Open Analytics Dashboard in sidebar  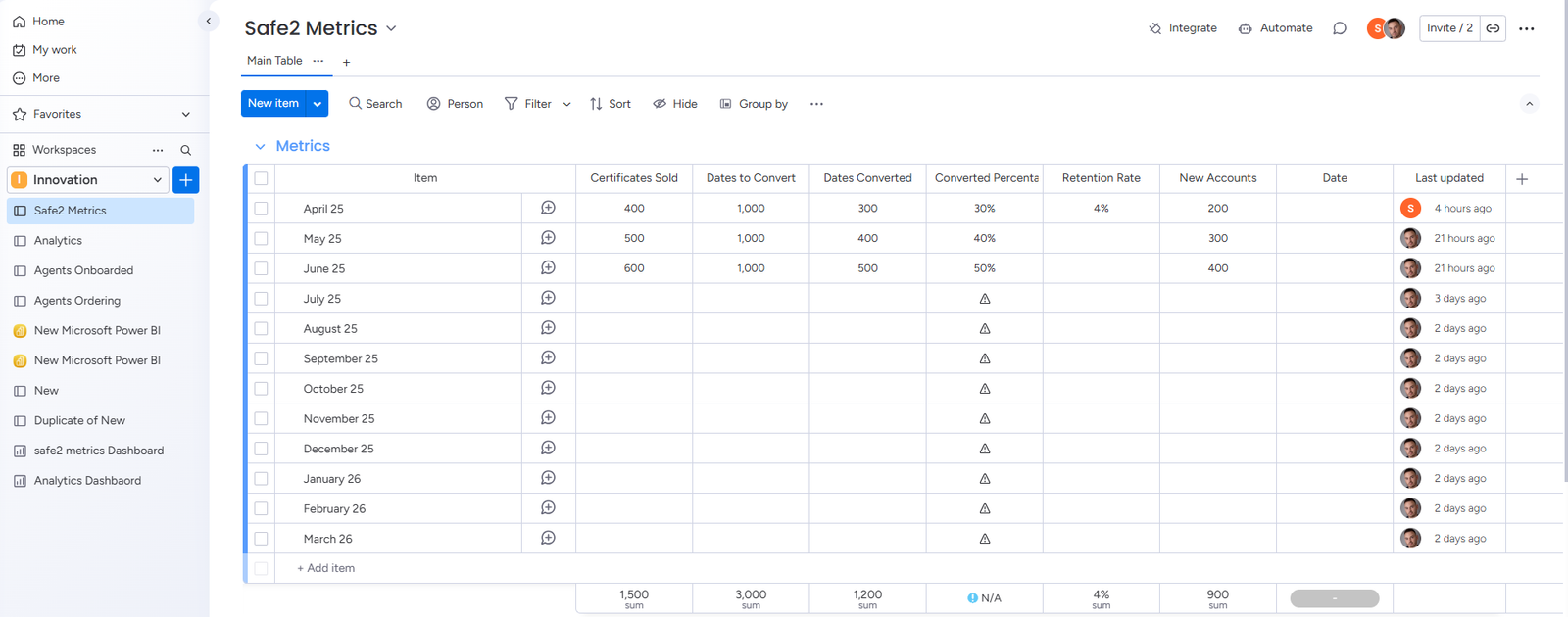point(87,481)
